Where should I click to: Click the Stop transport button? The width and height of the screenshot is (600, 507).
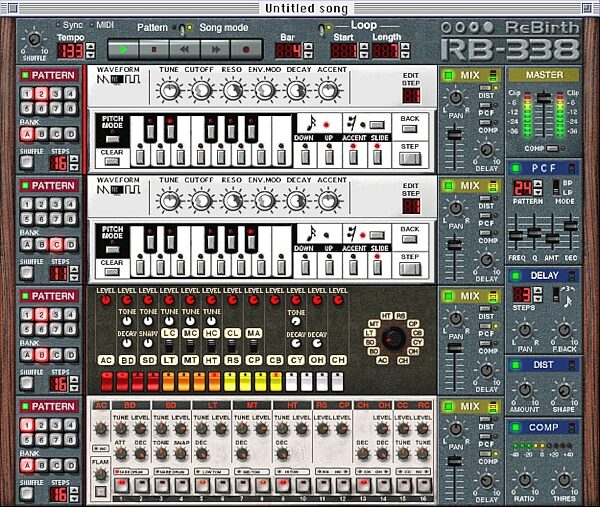[x=154, y=49]
